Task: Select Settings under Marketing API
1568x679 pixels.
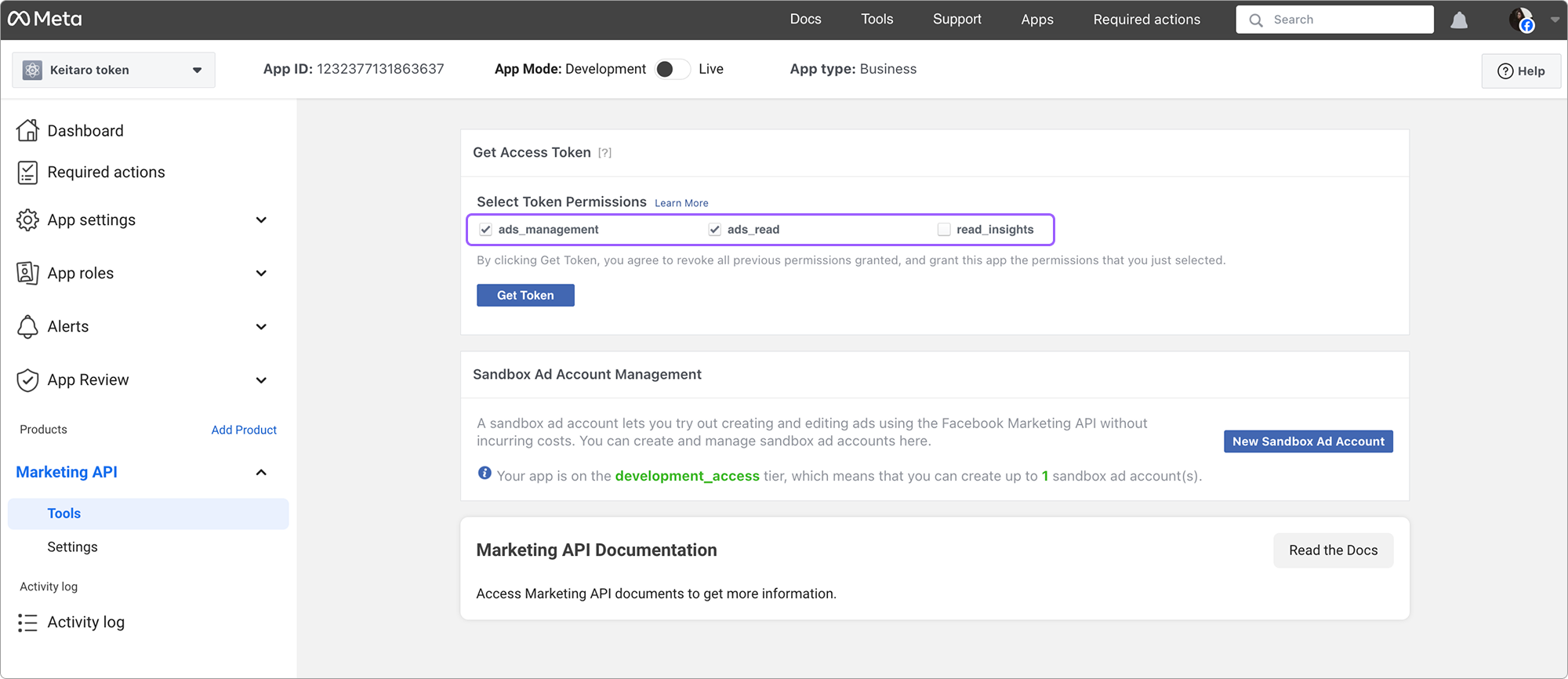Action: pyautogui.click(x=72, y=547)
